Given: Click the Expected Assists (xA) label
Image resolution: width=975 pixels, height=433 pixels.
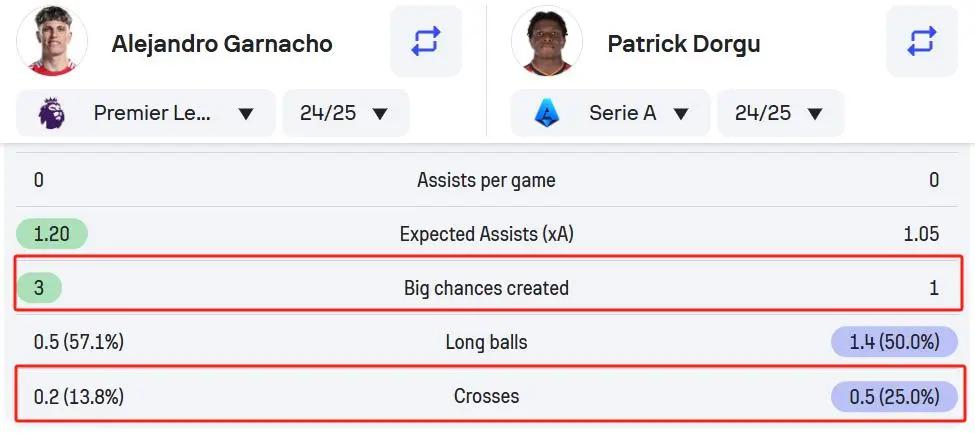Looking at the screenshot, I should coord(486,234).
